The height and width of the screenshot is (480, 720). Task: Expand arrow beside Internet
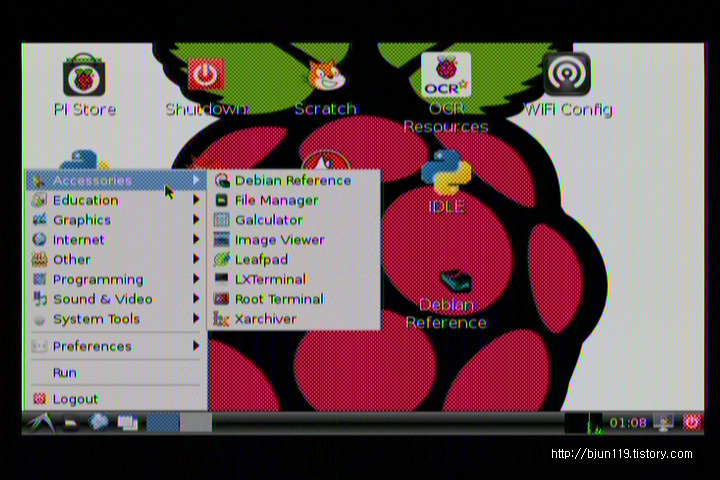tap(196, 239)
